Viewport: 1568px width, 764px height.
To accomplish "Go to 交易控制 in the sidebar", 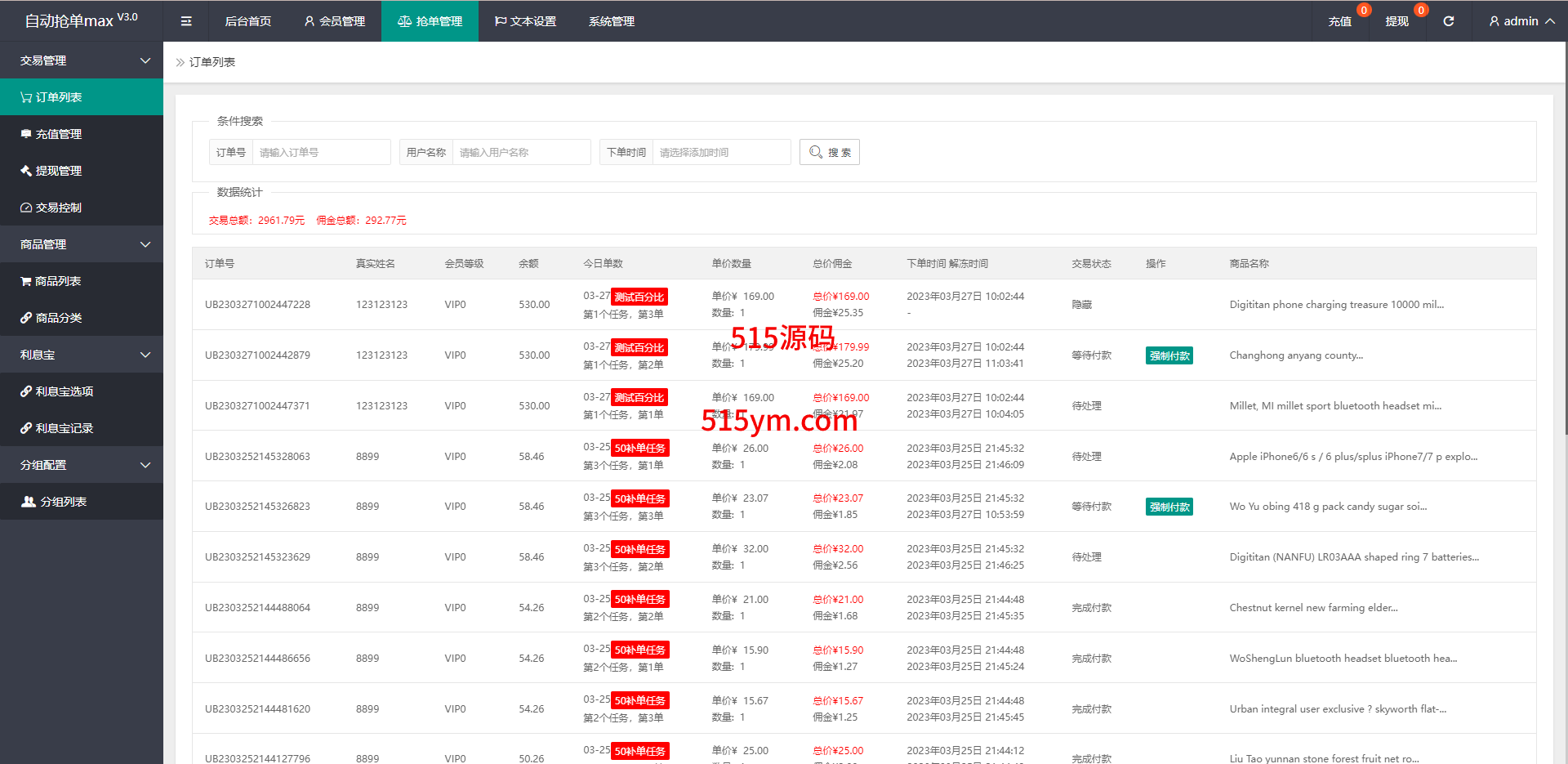I will (58, 208).
